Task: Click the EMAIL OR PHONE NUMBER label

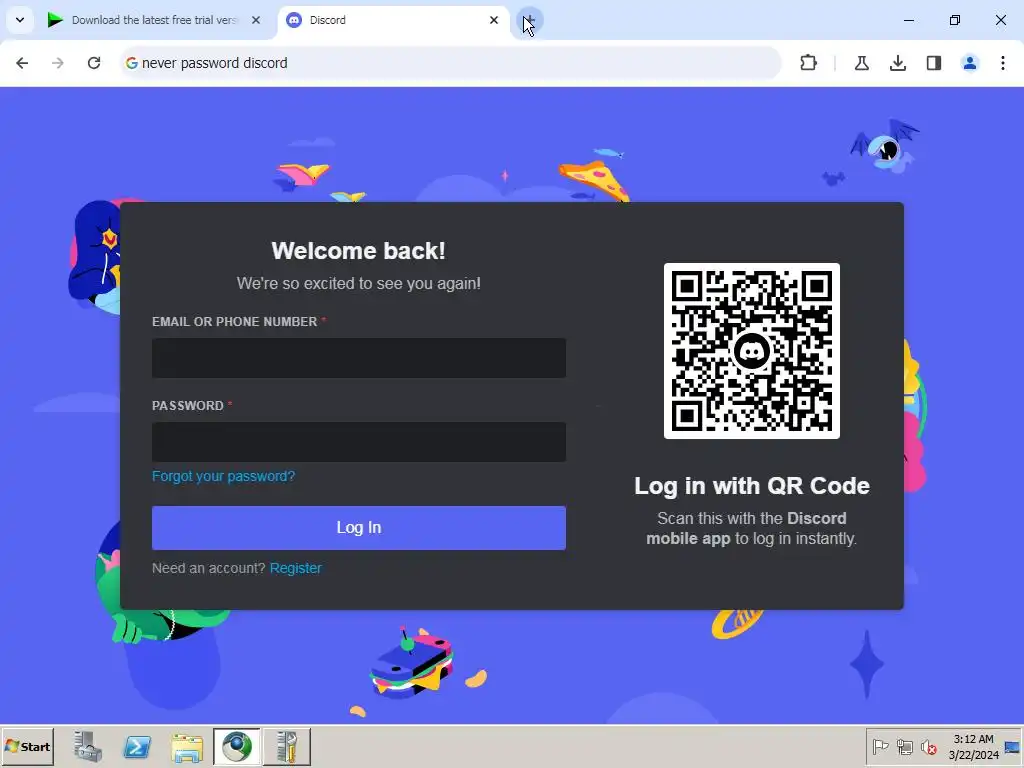Action: tap(234, 321)
